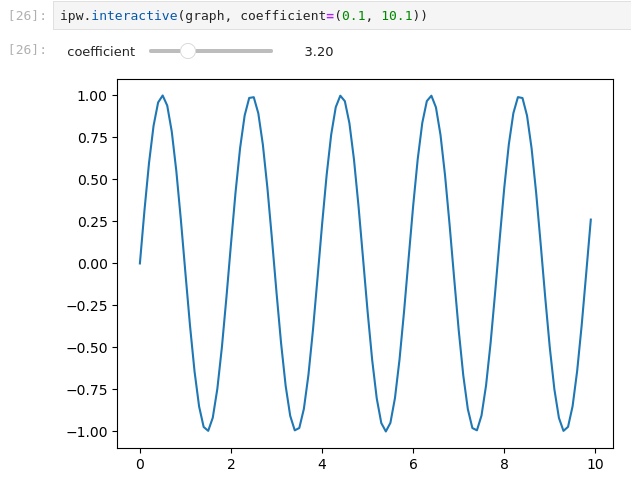Click the 3.20 slider readout value
The width and height of the screenshot is (631, 485).
click(x=319, y=52)
